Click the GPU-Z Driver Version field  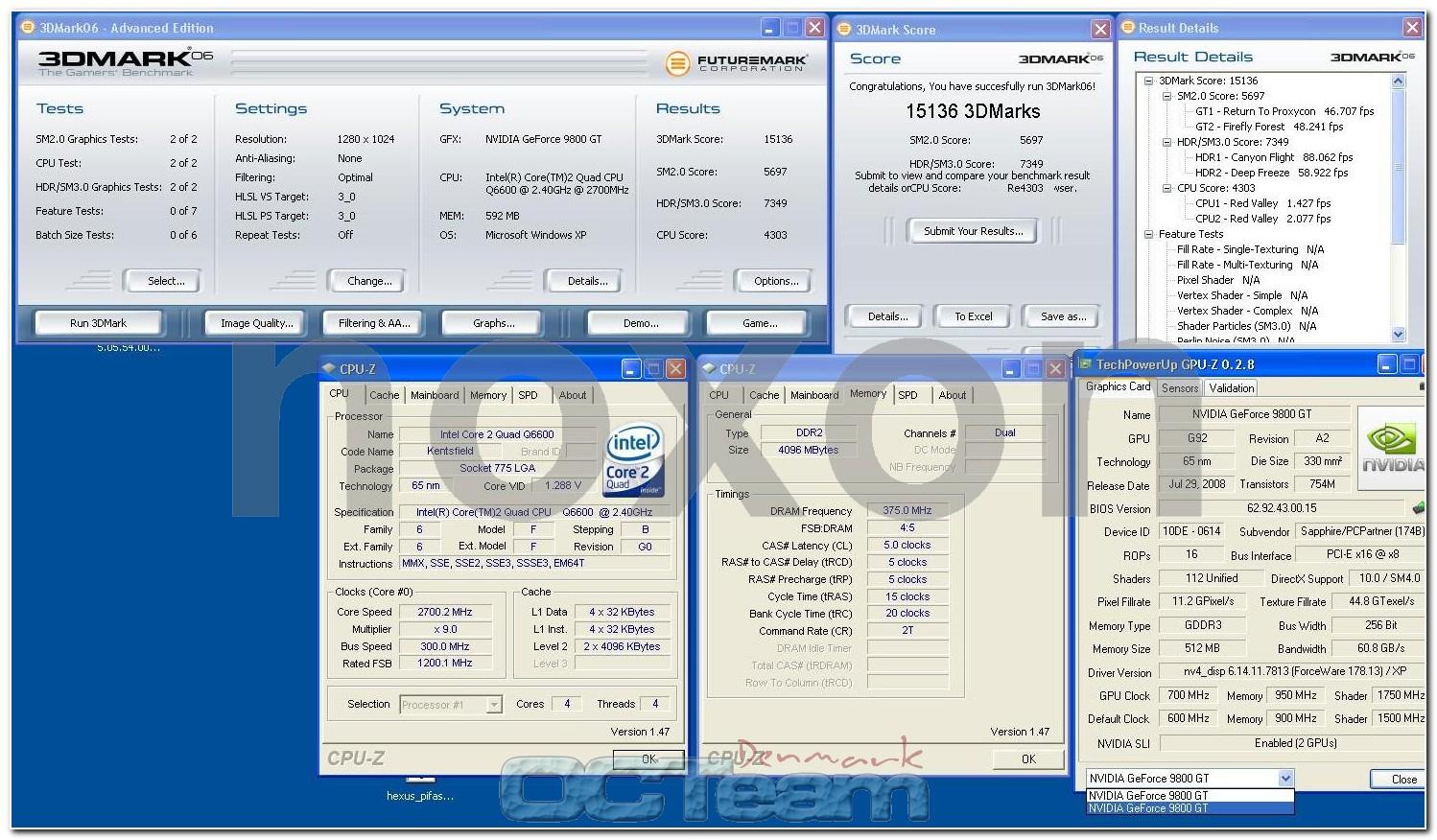[1292, 672]
